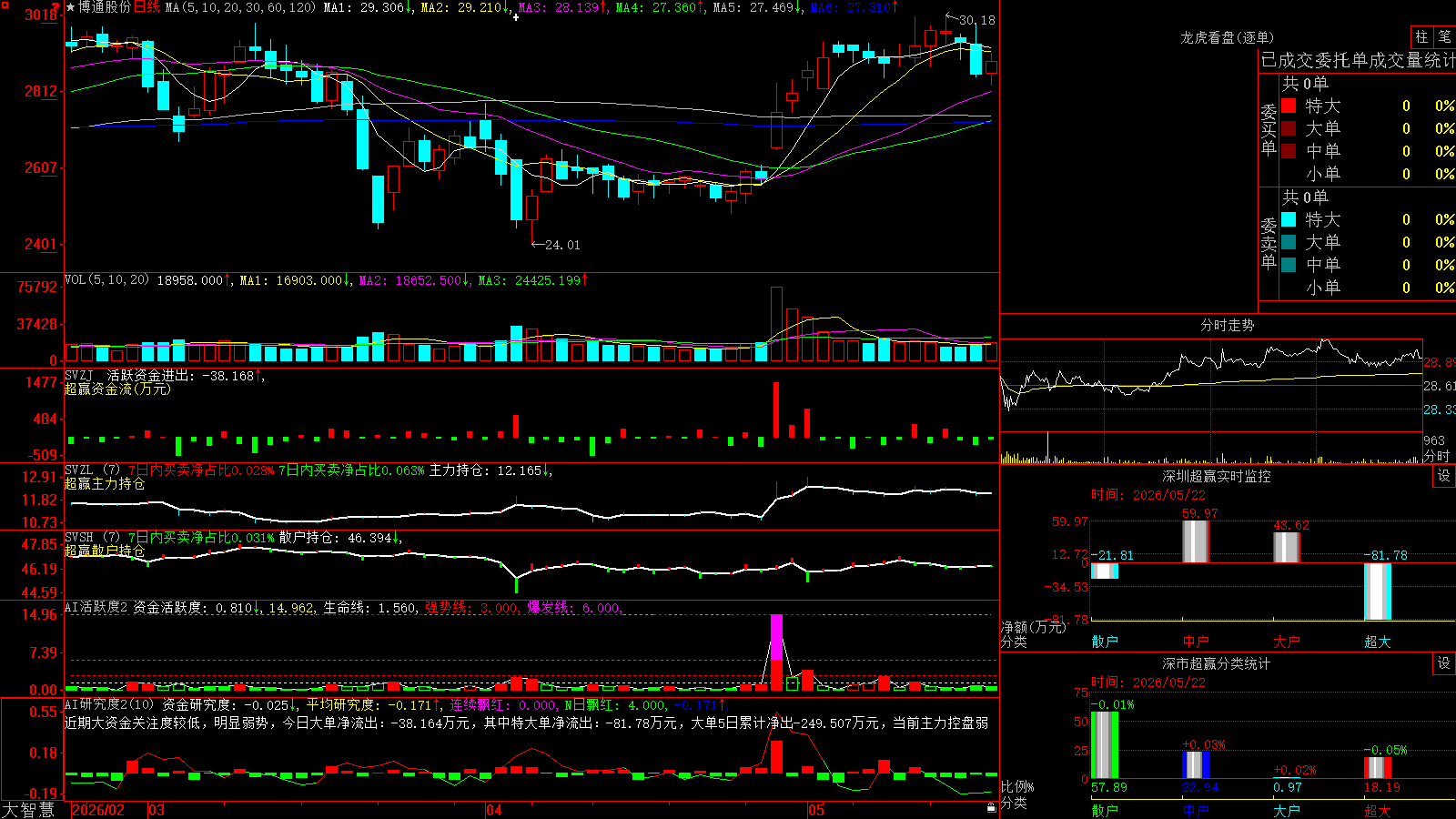Viewport: 1456px width, 819px height.
Task: Click the -81.78 超大 bar in 深圳超赢实时监控
Action: [x=1378, y=591]
